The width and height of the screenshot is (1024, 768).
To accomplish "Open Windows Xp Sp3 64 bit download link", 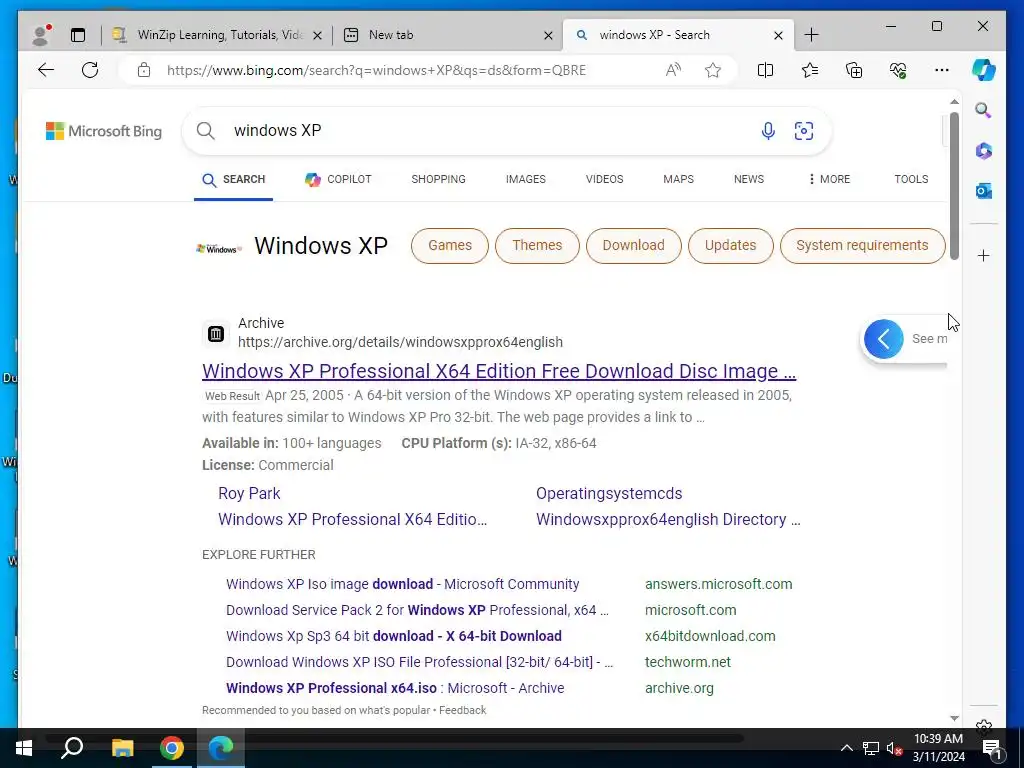I will tap(394, 636).
